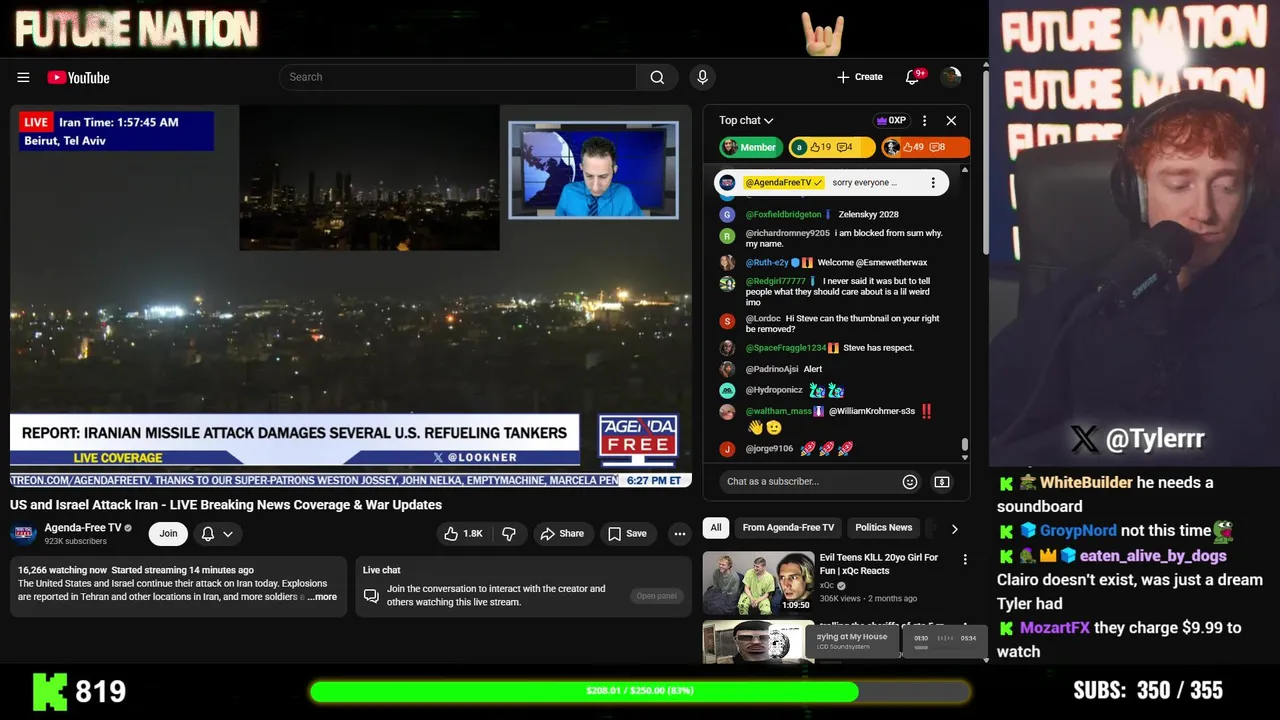Click the 923K subscribers text
Viewport: 1280px width, 720px height.
pos(76,542)
